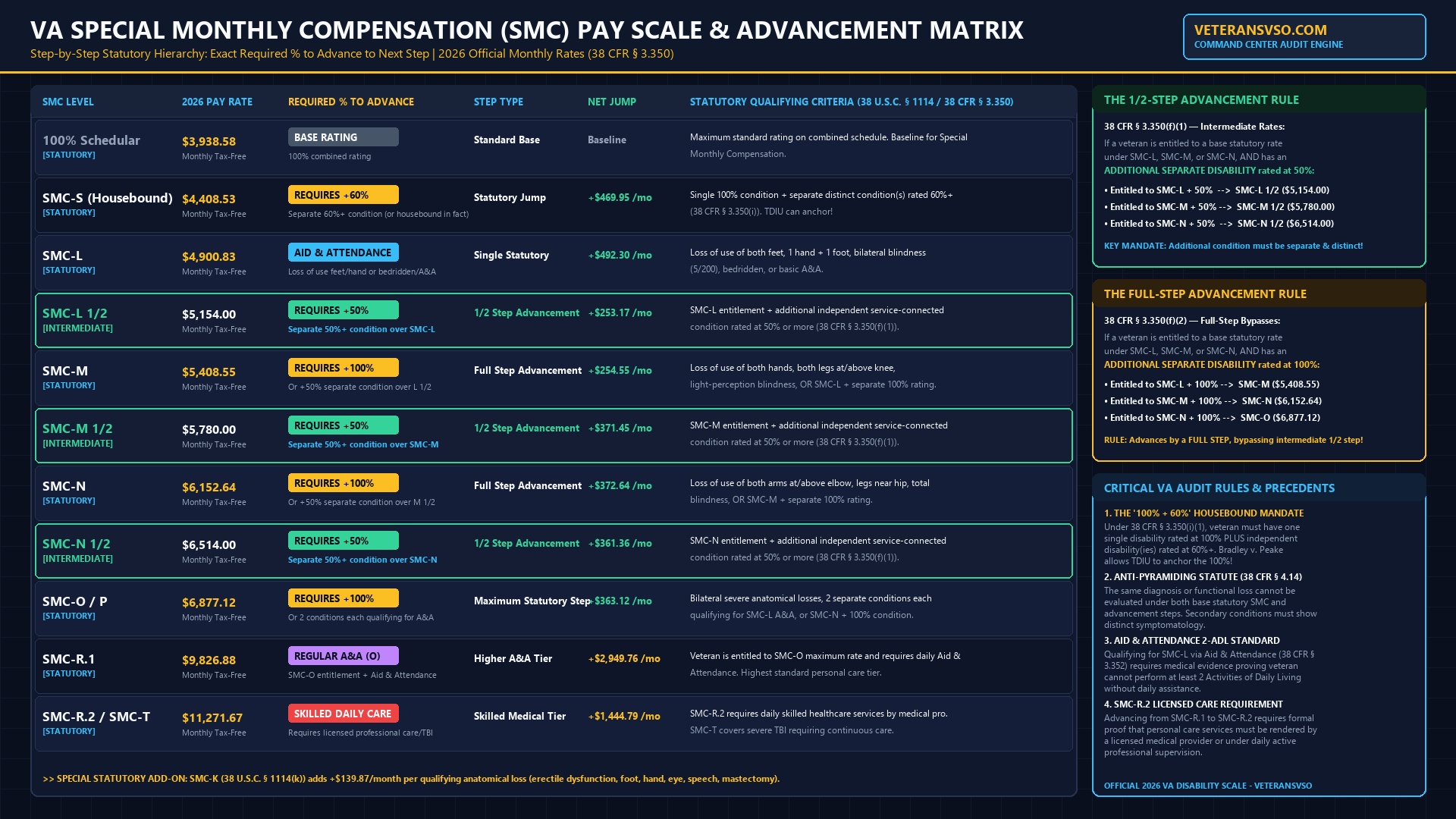Viewport: 1456px width, 819px height.
Task: Click the AID & ATTENDANCE badge
Action: (x=343, y=253)
